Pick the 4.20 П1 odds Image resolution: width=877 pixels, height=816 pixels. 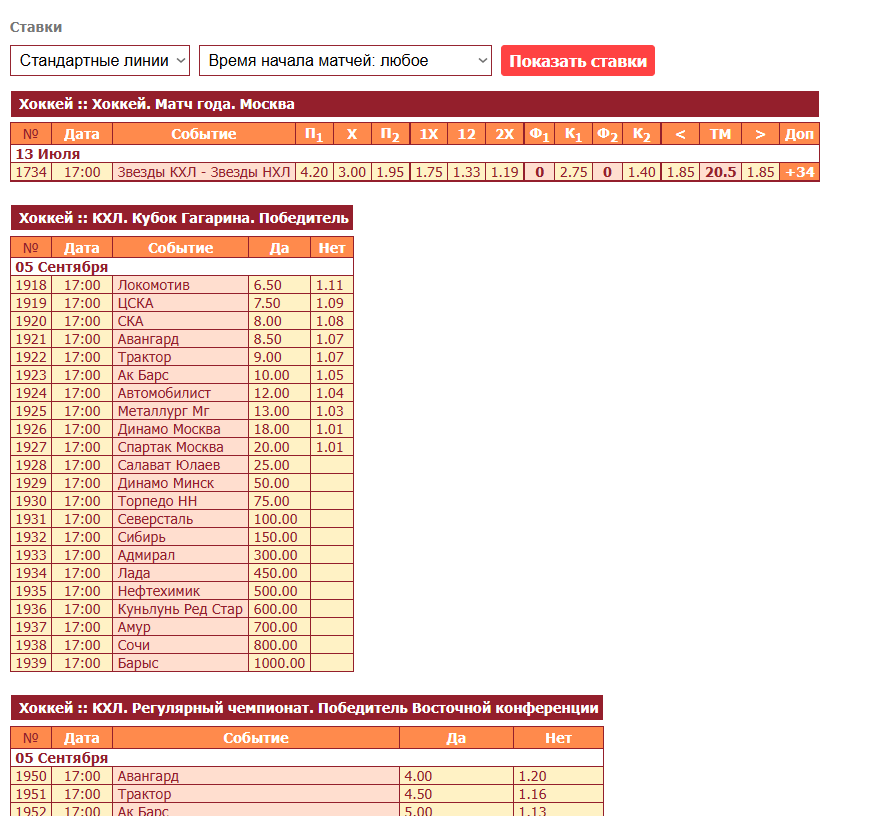pyautogui.click(x=314, y=172)
